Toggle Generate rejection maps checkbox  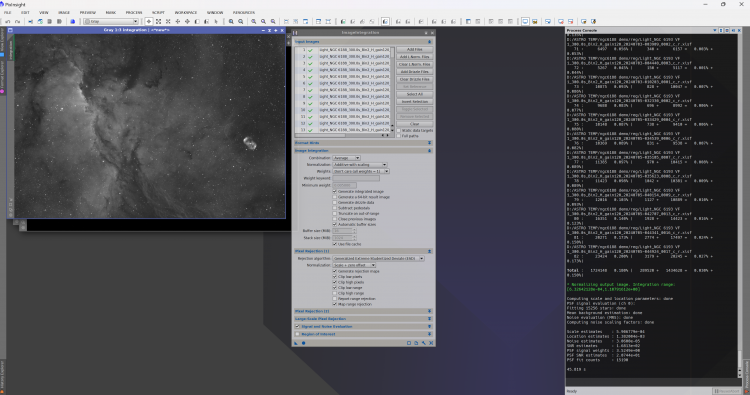click(x=335, y=271)
